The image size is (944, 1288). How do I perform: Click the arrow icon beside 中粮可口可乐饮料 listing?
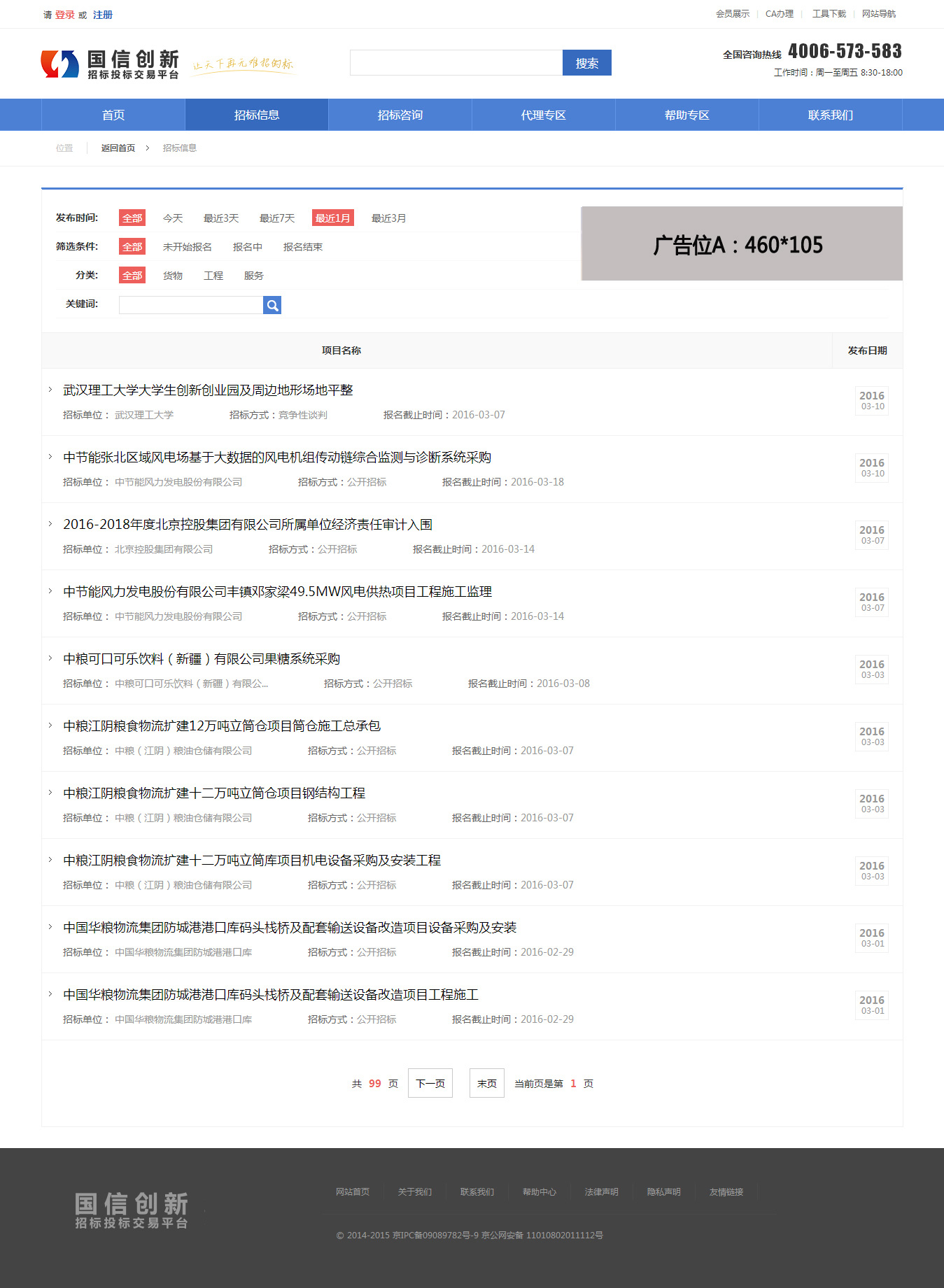coord(50,658)
